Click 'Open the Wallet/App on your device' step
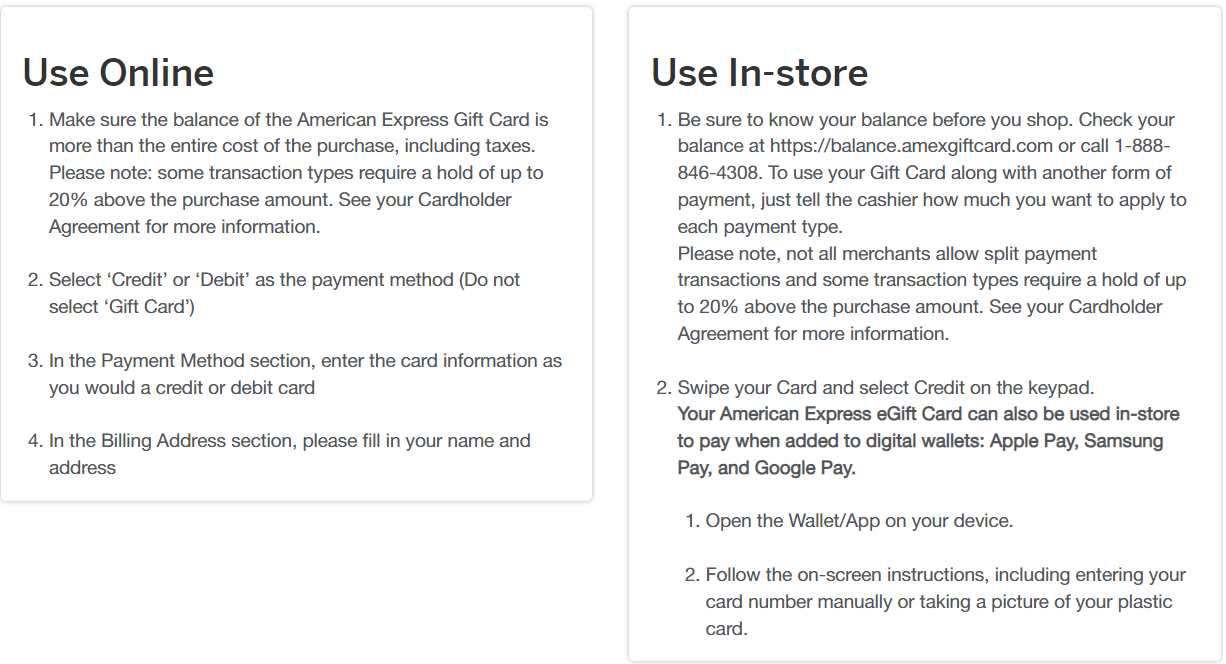 [859, 521]
